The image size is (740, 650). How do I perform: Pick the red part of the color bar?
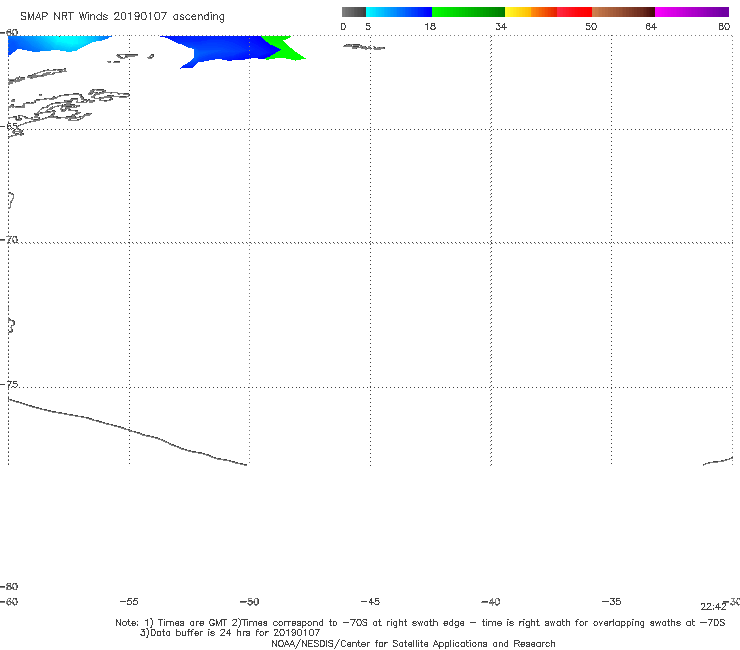tap(574, 12)
